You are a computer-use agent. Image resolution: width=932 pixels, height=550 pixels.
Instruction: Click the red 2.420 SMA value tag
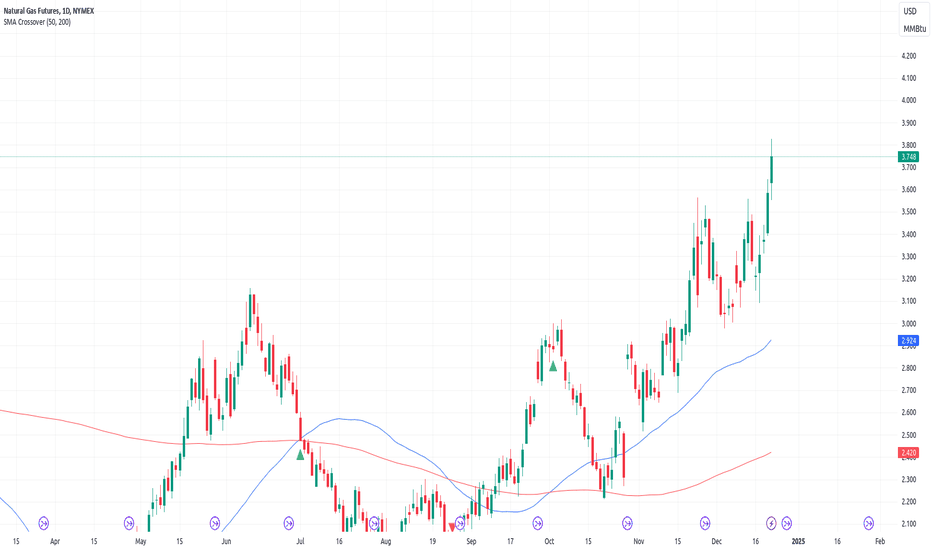click(908, 452)
